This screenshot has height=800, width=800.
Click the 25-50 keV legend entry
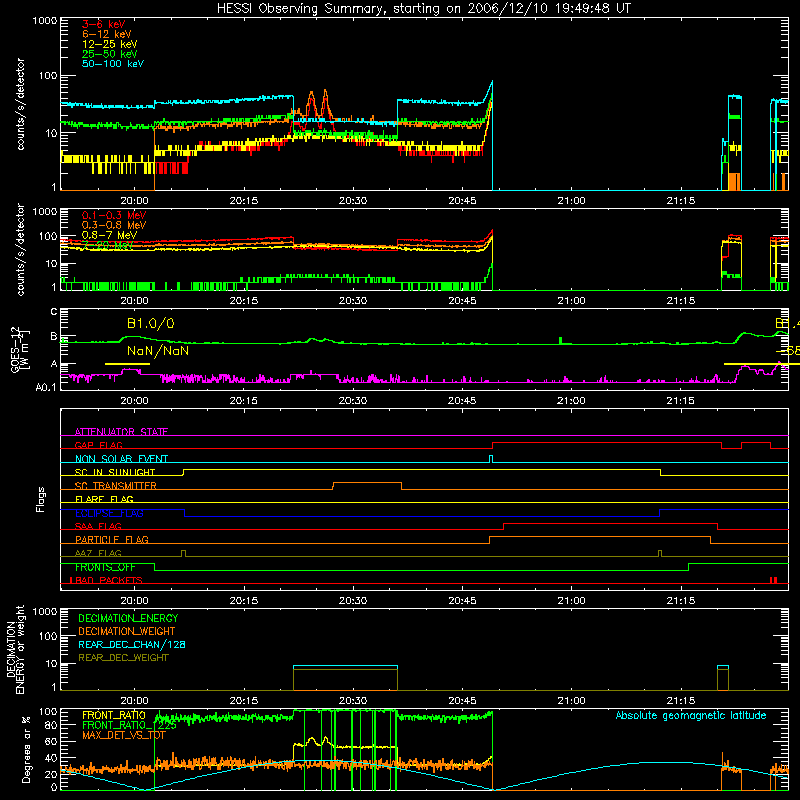pos(110,54)
